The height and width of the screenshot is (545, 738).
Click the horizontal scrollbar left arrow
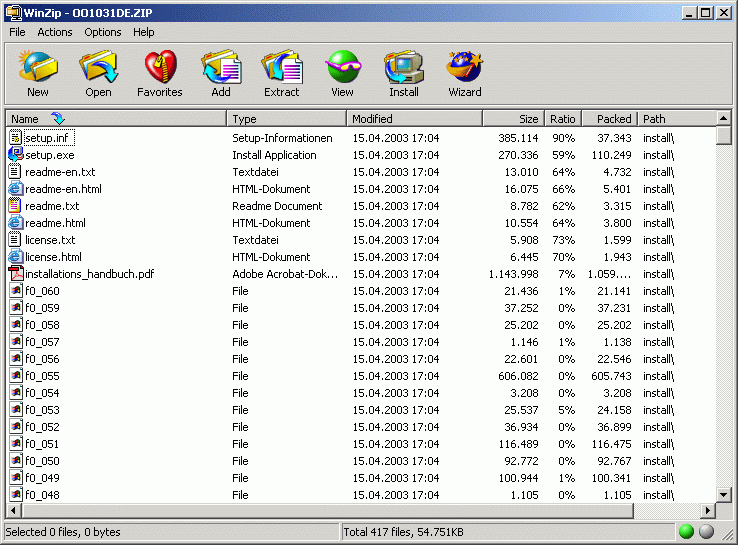point(13,510)
